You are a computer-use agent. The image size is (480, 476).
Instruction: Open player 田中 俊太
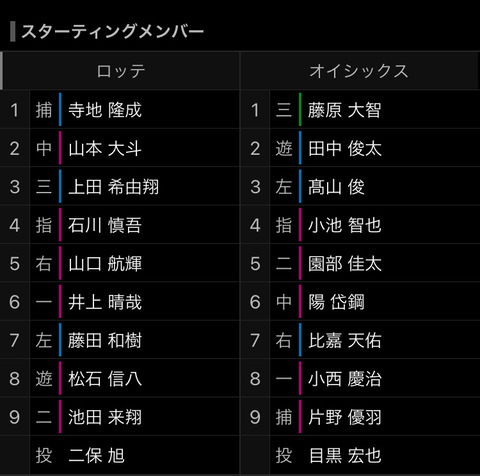(345, 148)
